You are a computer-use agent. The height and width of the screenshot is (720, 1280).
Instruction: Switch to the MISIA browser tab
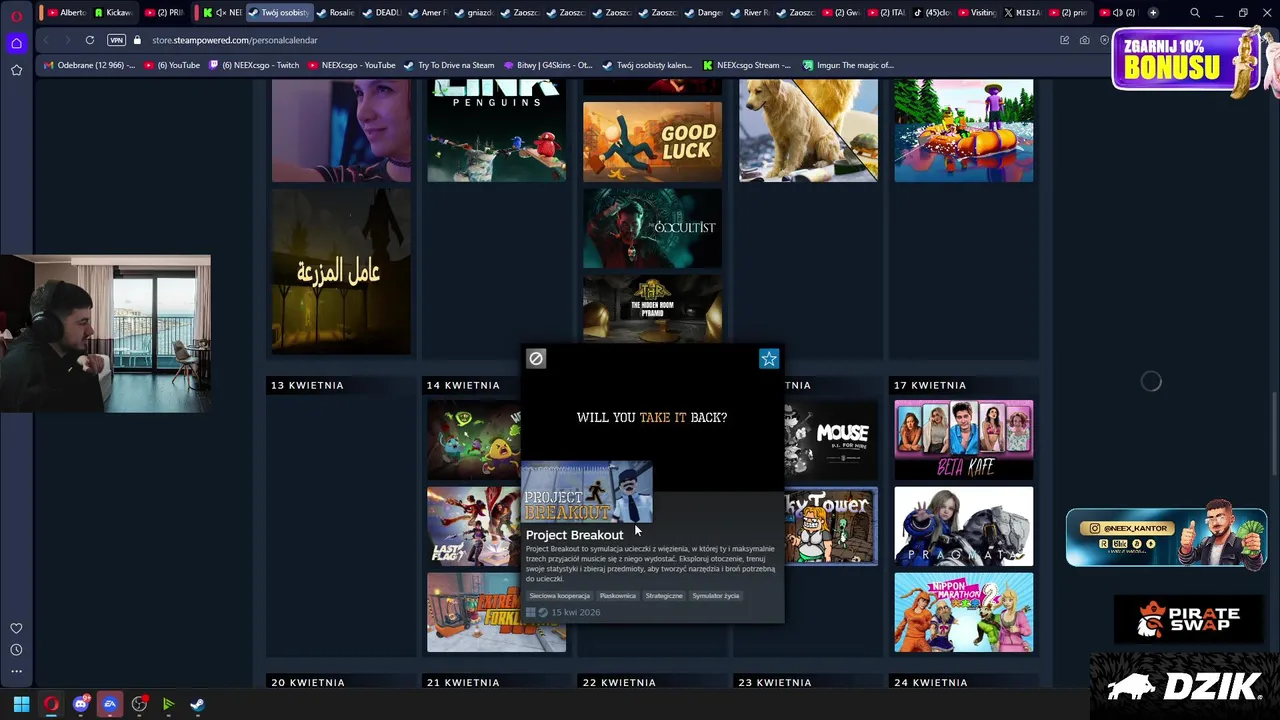coord(1022,13)
